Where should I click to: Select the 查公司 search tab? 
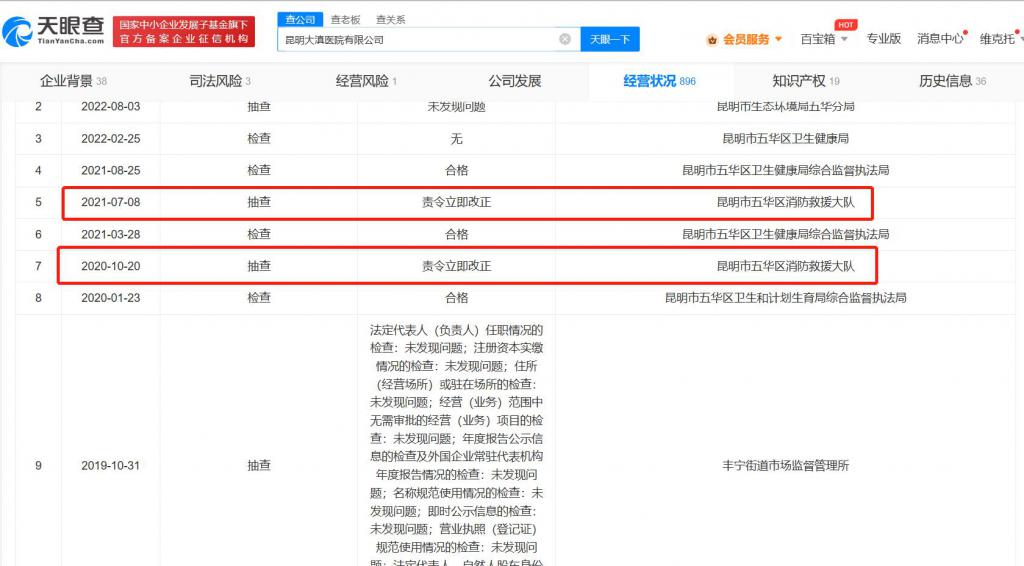[x=300, y=20]
